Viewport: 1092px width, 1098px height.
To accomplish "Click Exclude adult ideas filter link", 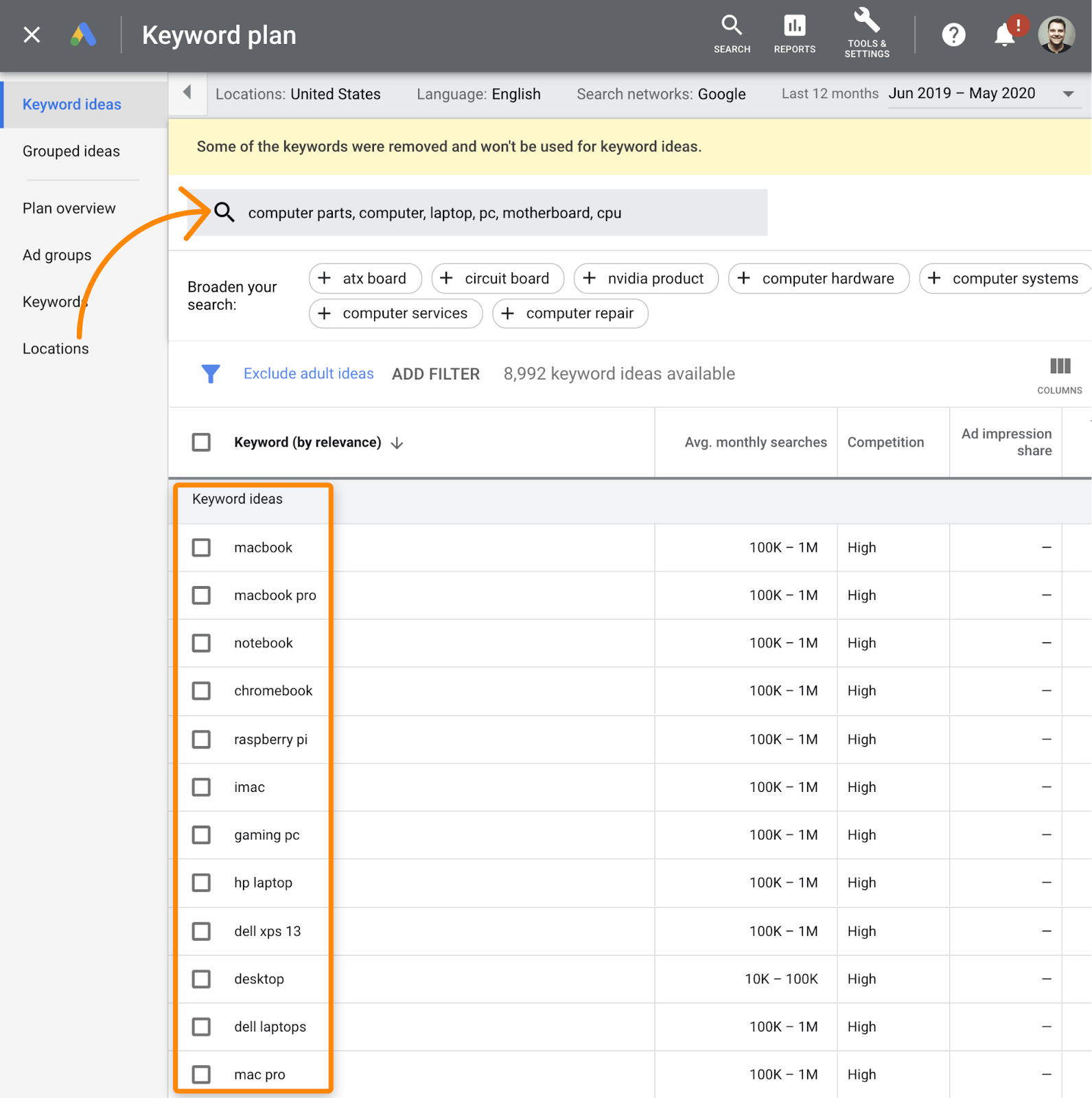I will [x=309, y=374].
